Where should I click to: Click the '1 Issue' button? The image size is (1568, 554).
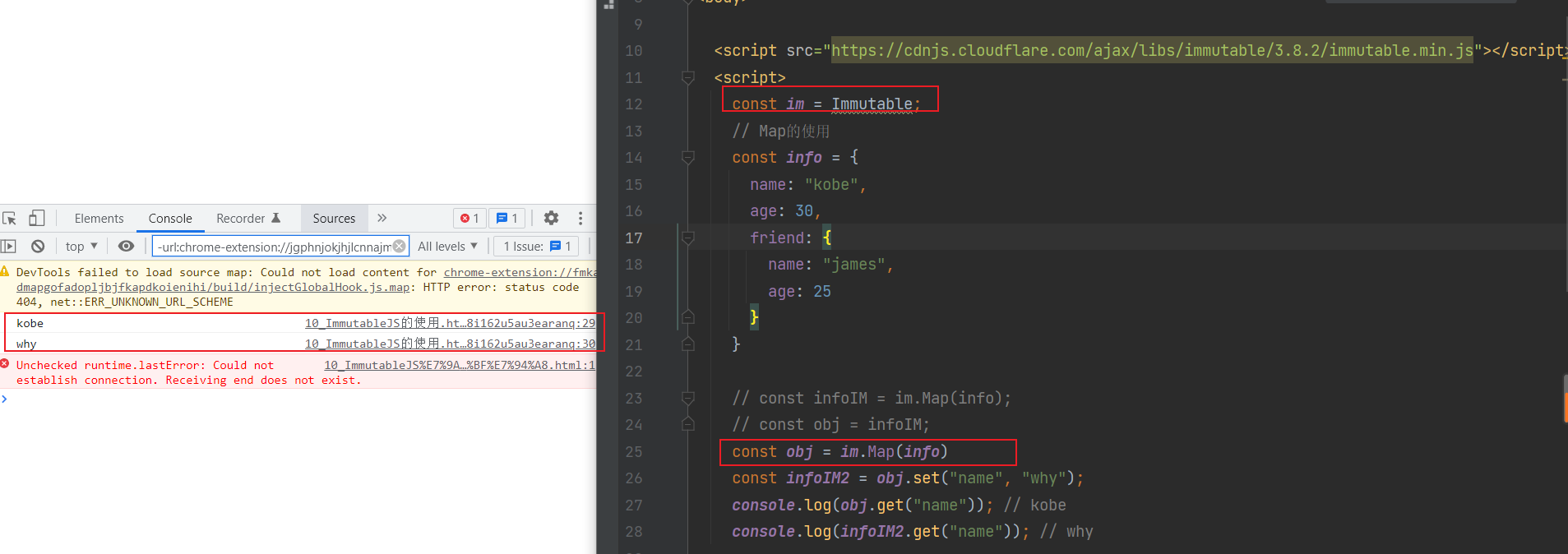536,246
